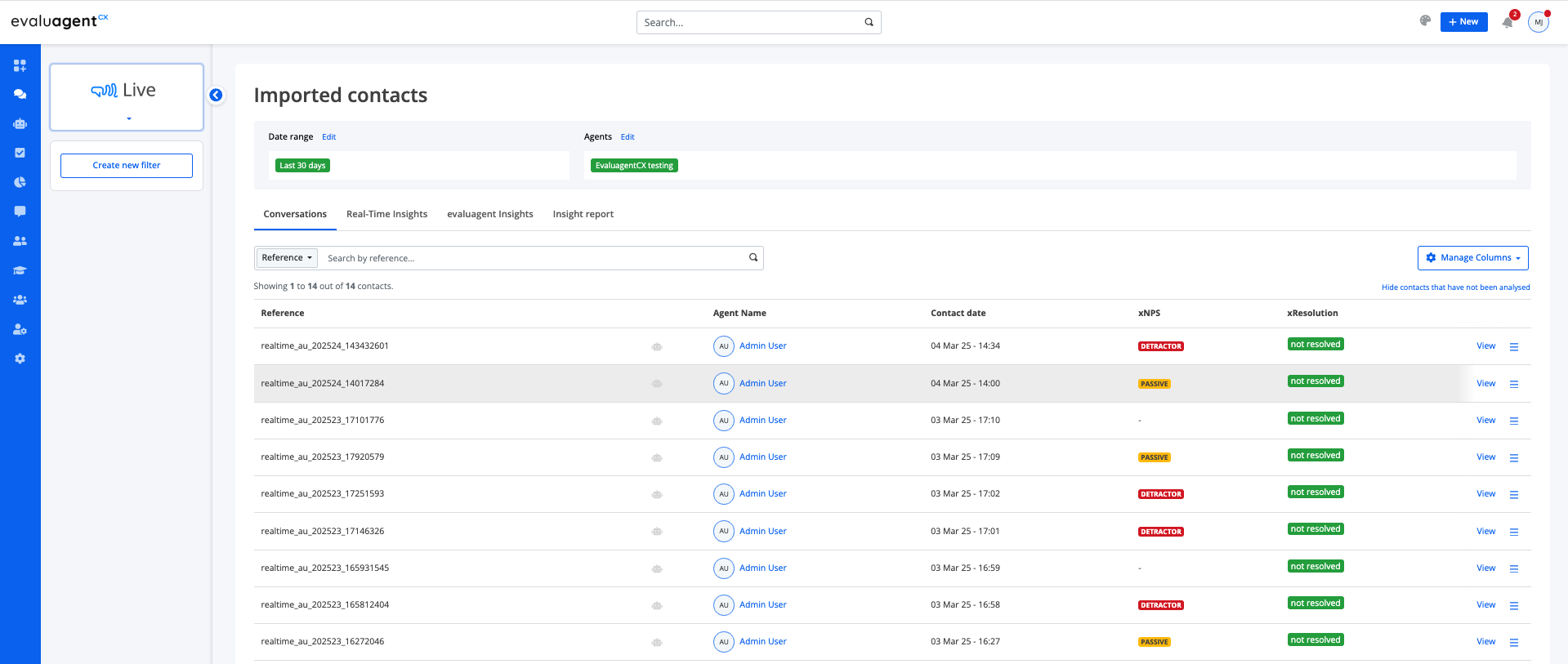
Task: Collapse the filter panel with the arrow button
Action: point(216,95)
